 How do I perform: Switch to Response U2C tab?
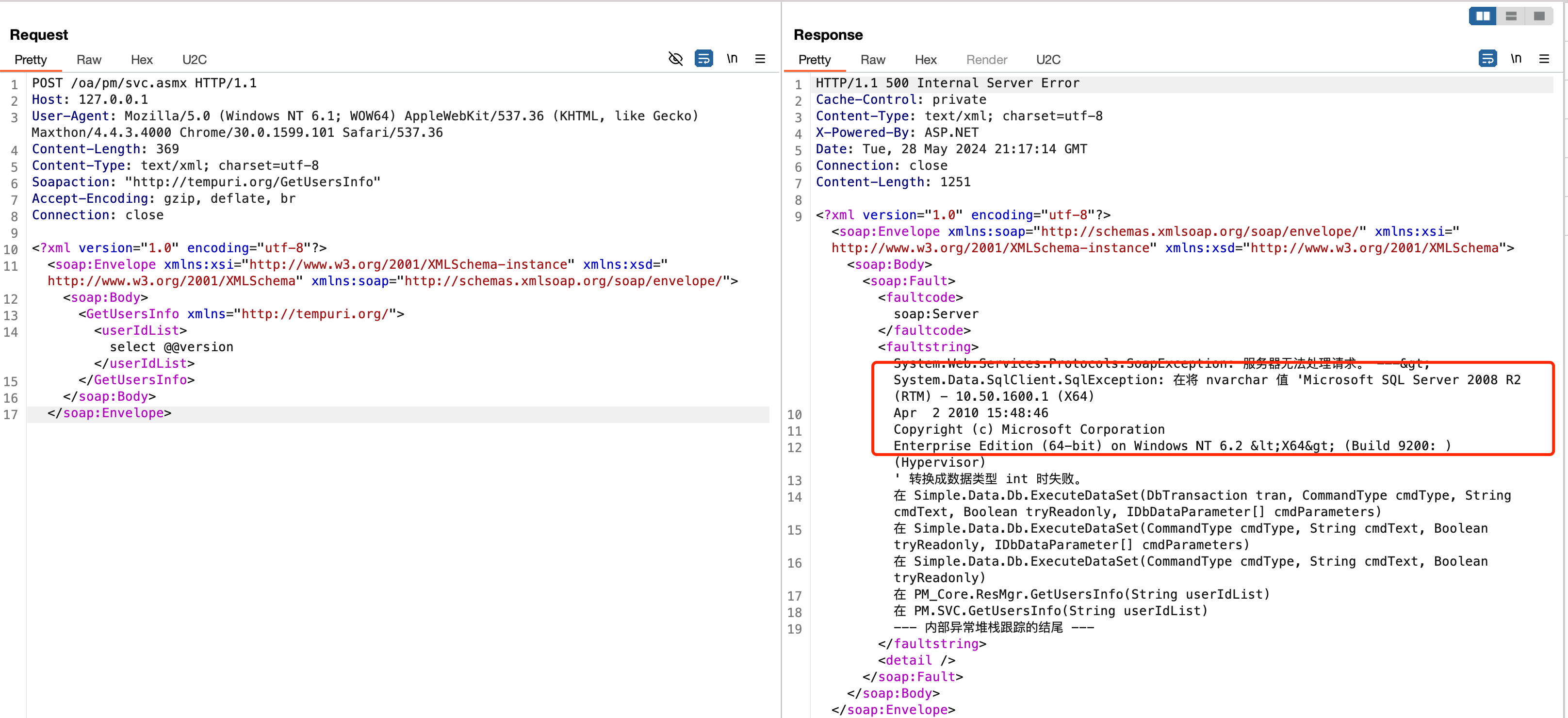tap(1048, 60)
